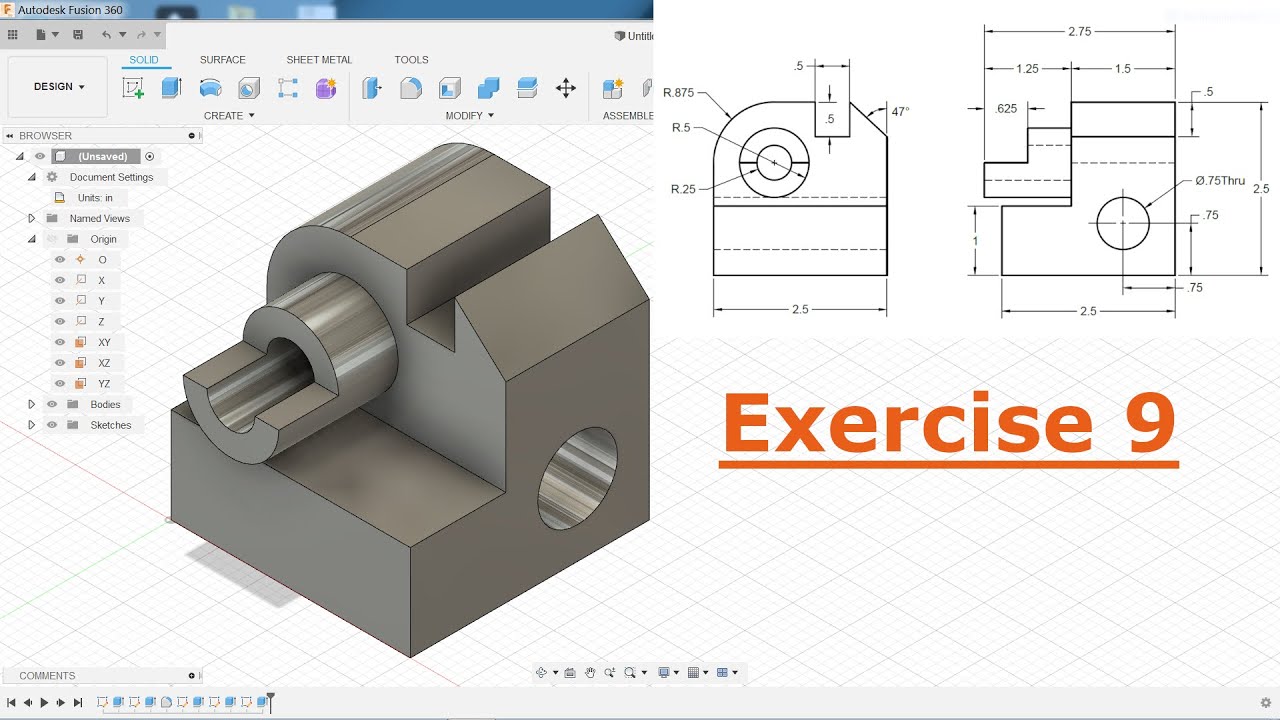Collapse the Origin folder
The height and width of the screenshot is (720, 1280).
[x=31, y=239]
